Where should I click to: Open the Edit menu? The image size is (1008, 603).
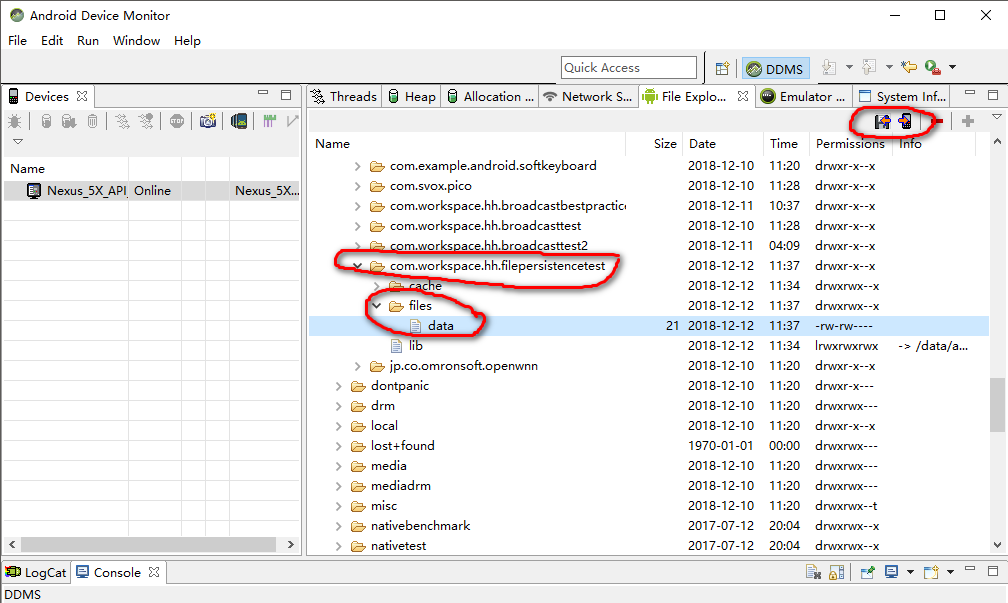tap(52, 40)
